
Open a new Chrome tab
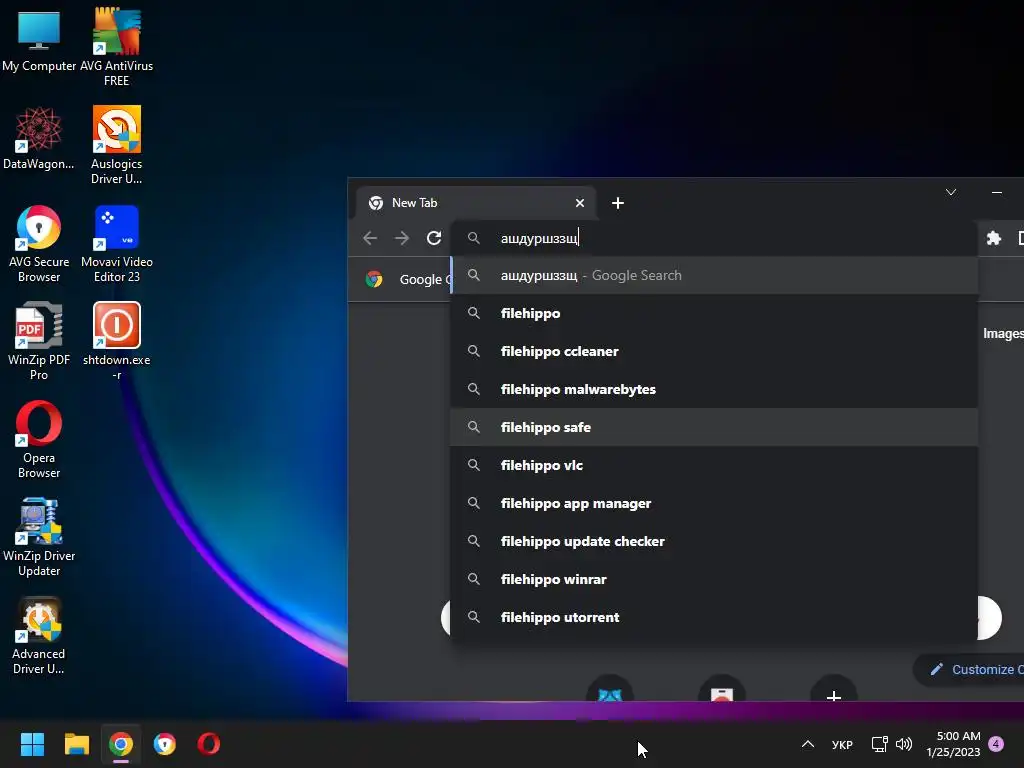tap(618, 203)
